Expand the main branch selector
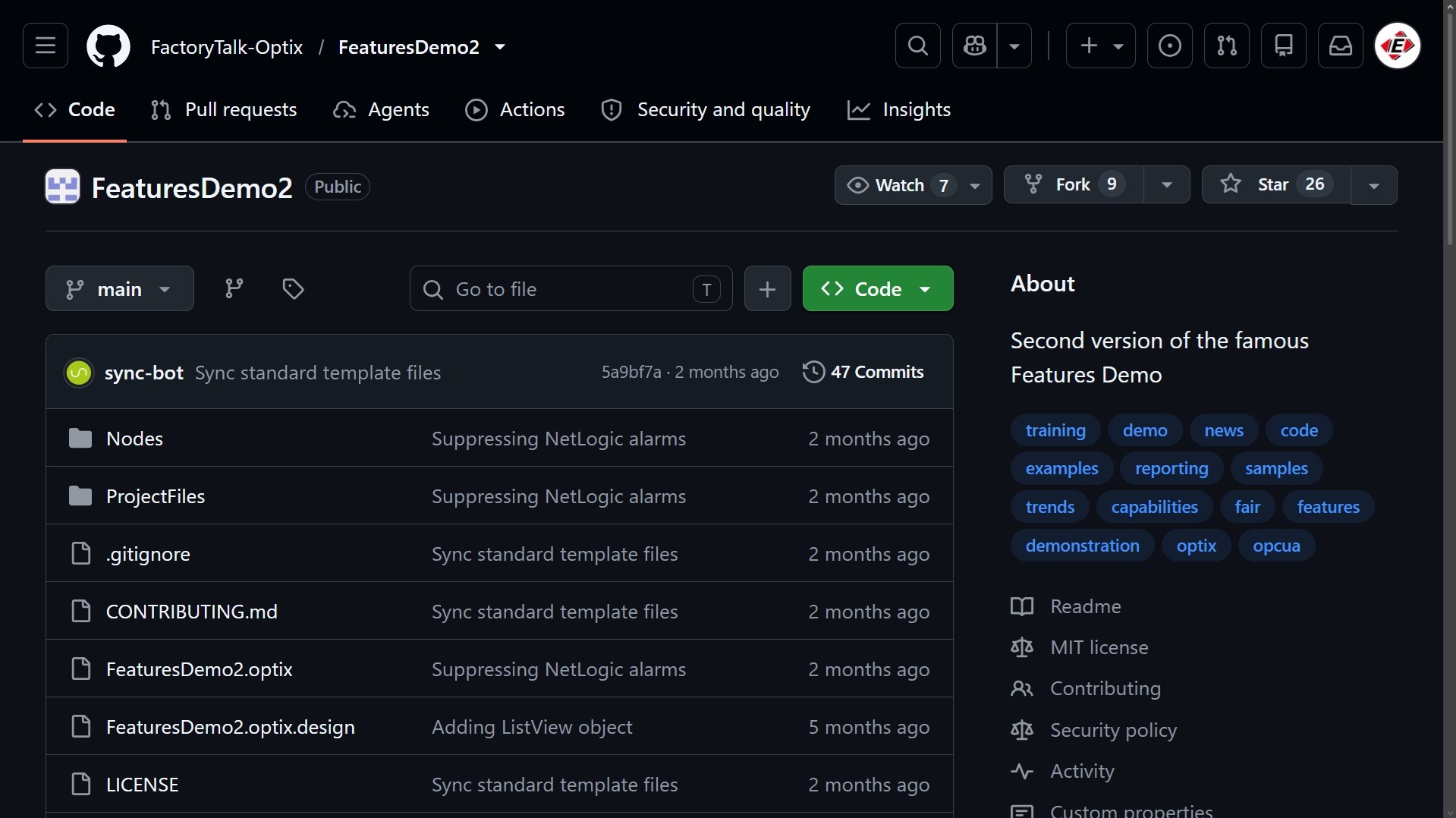Image resolution: width=1456 pixels, height=818 pixels. [x=120, y=288]
